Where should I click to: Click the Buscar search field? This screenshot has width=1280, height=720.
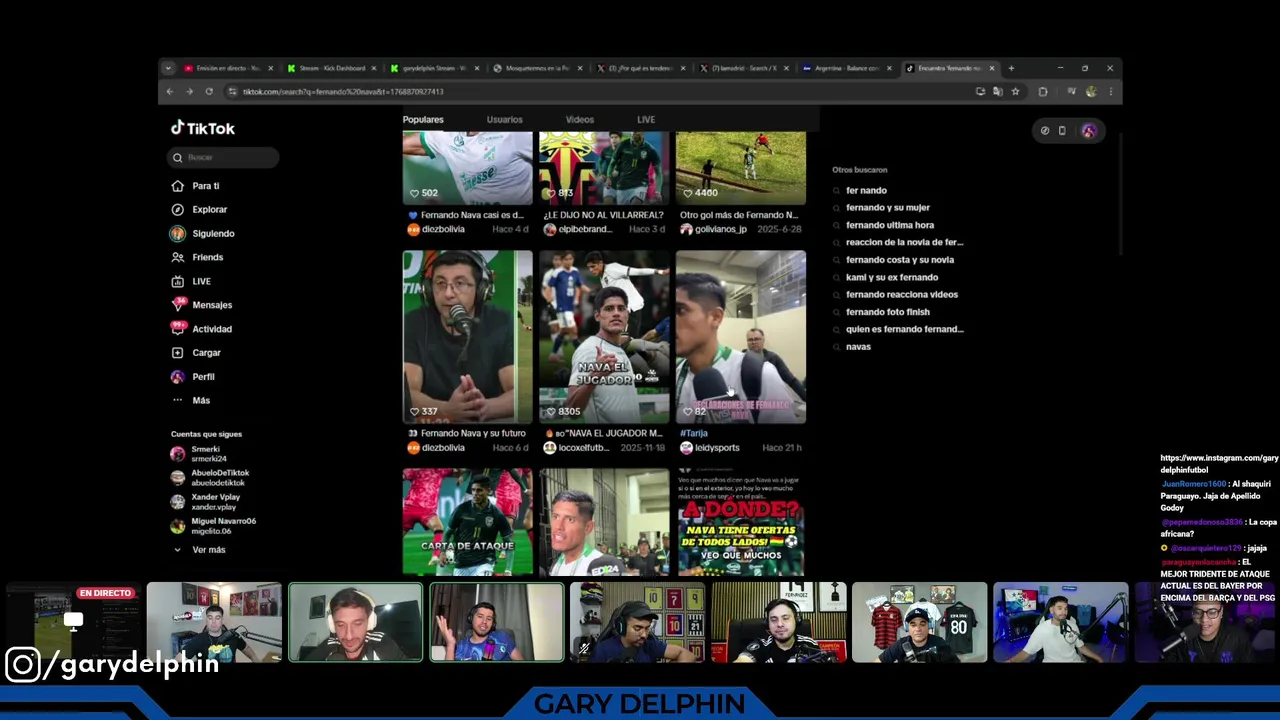coord(223,157)
